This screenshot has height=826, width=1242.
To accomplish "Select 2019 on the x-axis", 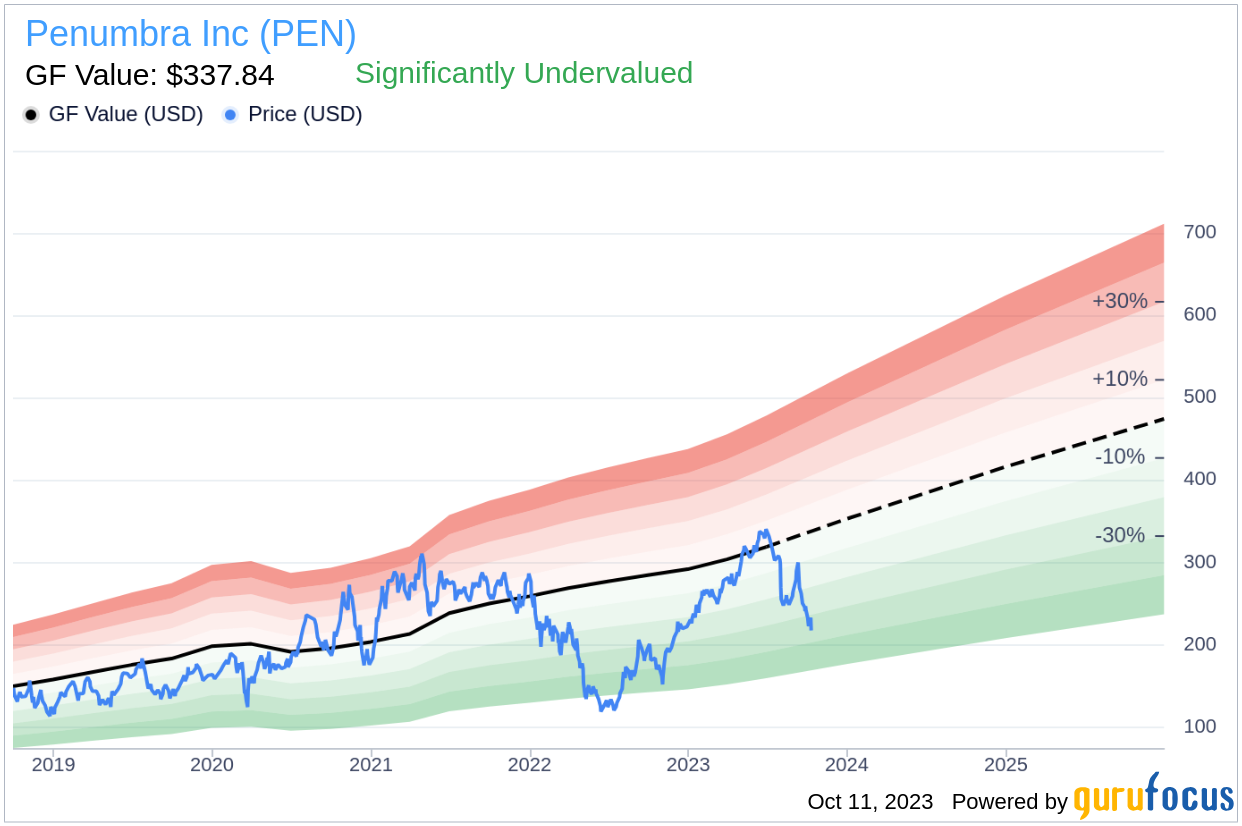I will click(x=53, y=766).
